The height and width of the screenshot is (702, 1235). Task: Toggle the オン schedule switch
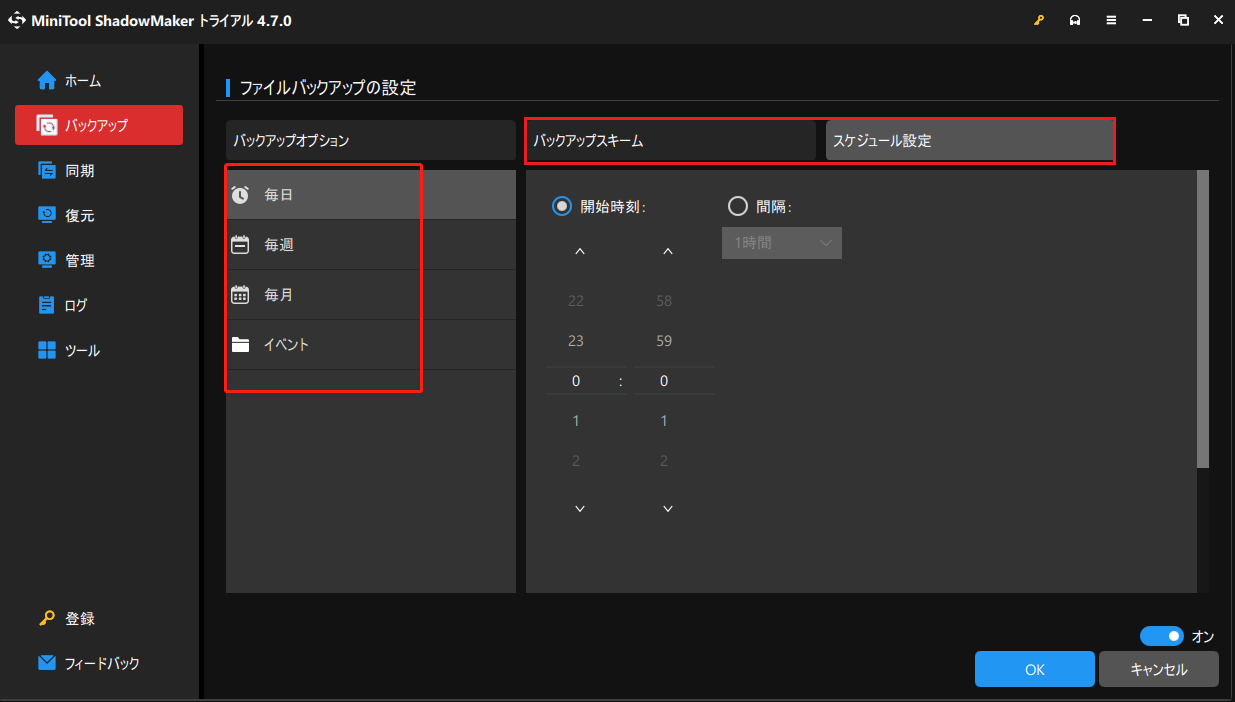click(1162, 636)
